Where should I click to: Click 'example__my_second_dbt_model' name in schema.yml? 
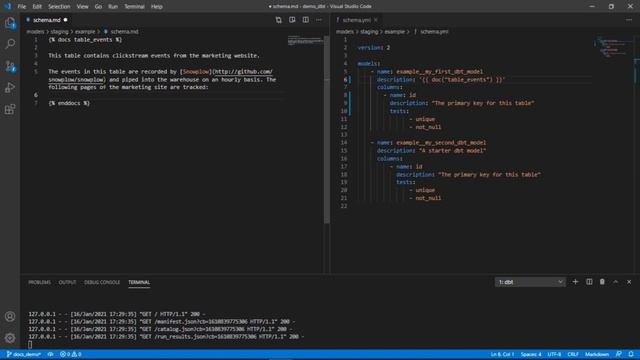click(441, 143)
